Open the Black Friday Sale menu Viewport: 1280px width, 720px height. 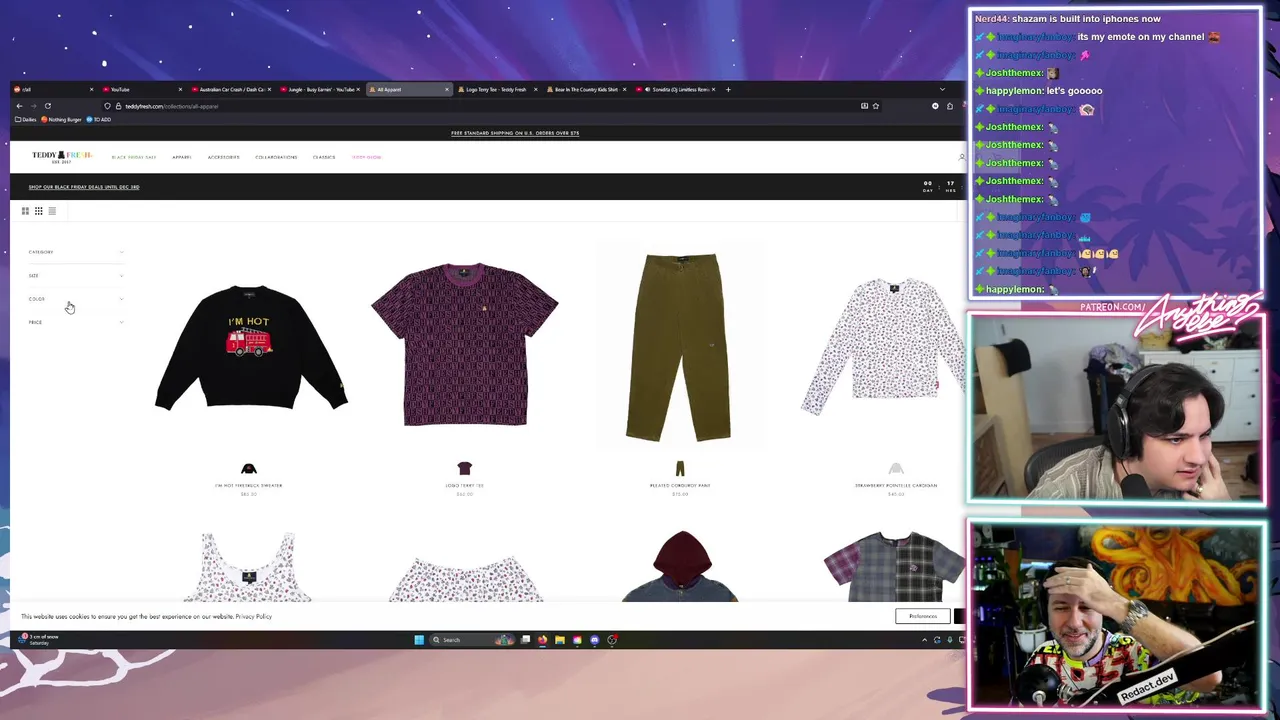(x=134, y=157)
